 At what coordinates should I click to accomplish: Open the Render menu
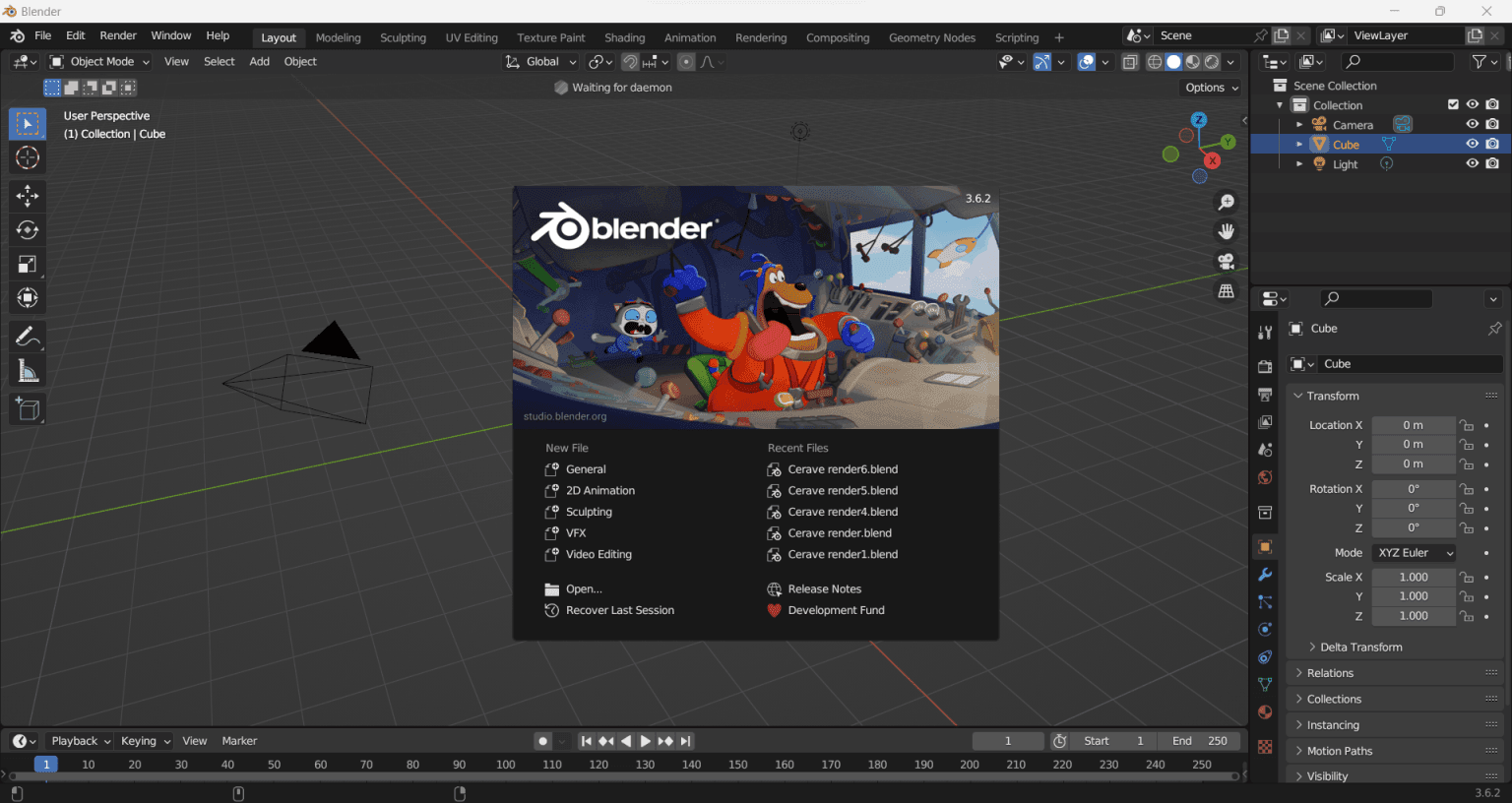(x=118, y=35)
